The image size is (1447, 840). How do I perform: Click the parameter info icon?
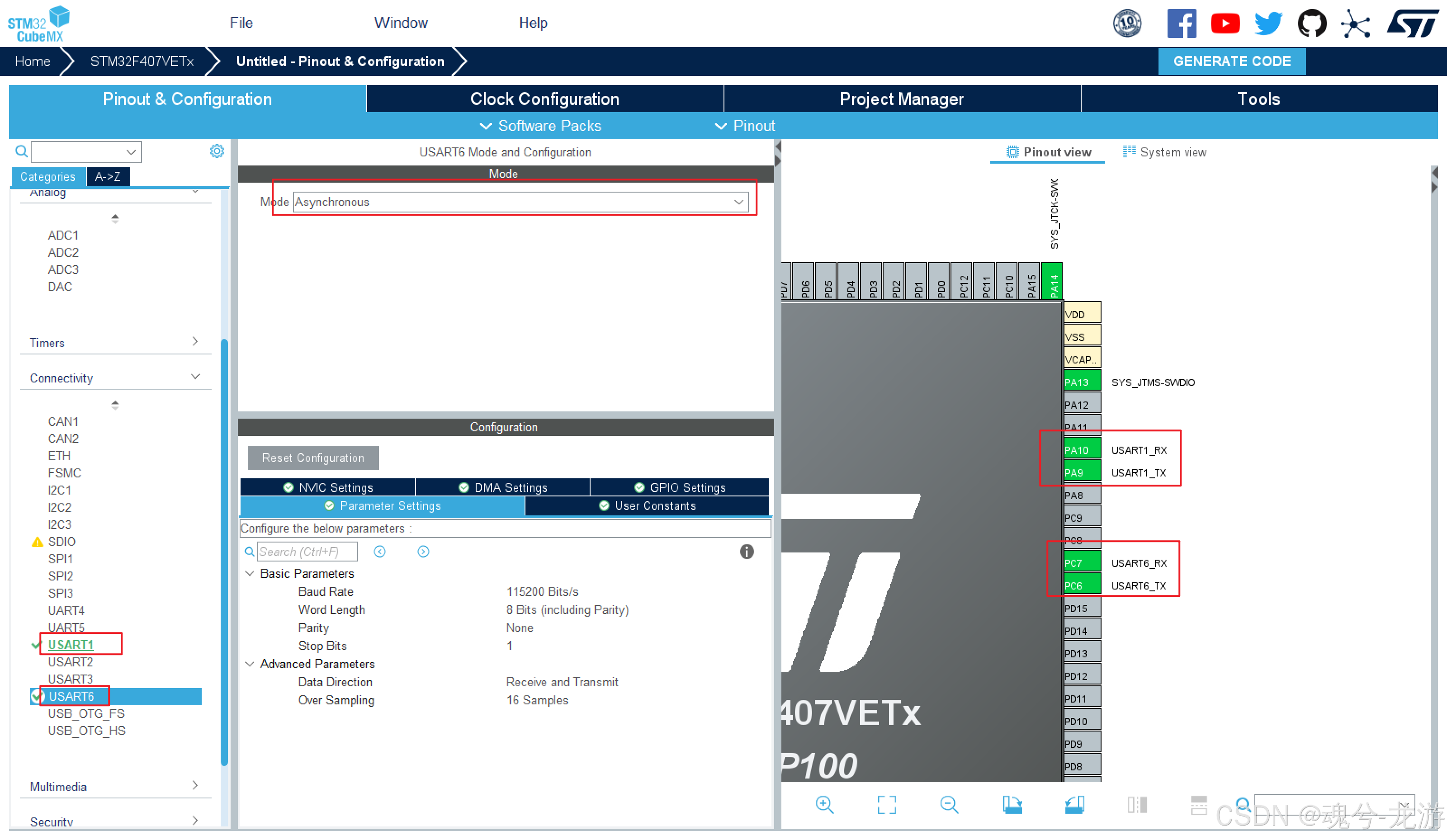click(746, 552)
